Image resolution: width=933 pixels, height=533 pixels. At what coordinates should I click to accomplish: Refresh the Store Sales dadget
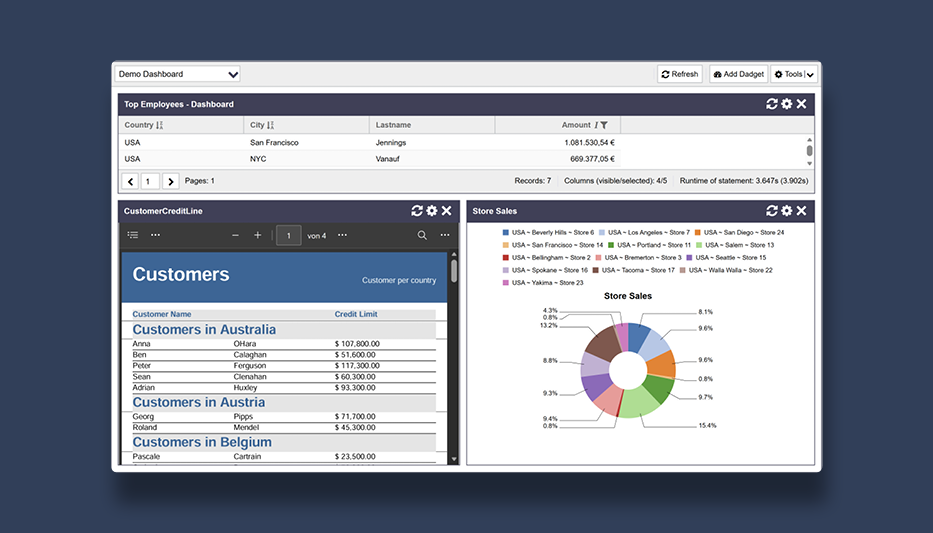tap(772, 211)
